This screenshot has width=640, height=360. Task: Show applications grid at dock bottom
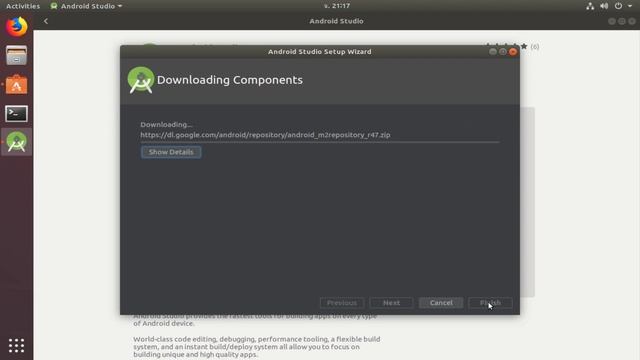pos(16,345)
